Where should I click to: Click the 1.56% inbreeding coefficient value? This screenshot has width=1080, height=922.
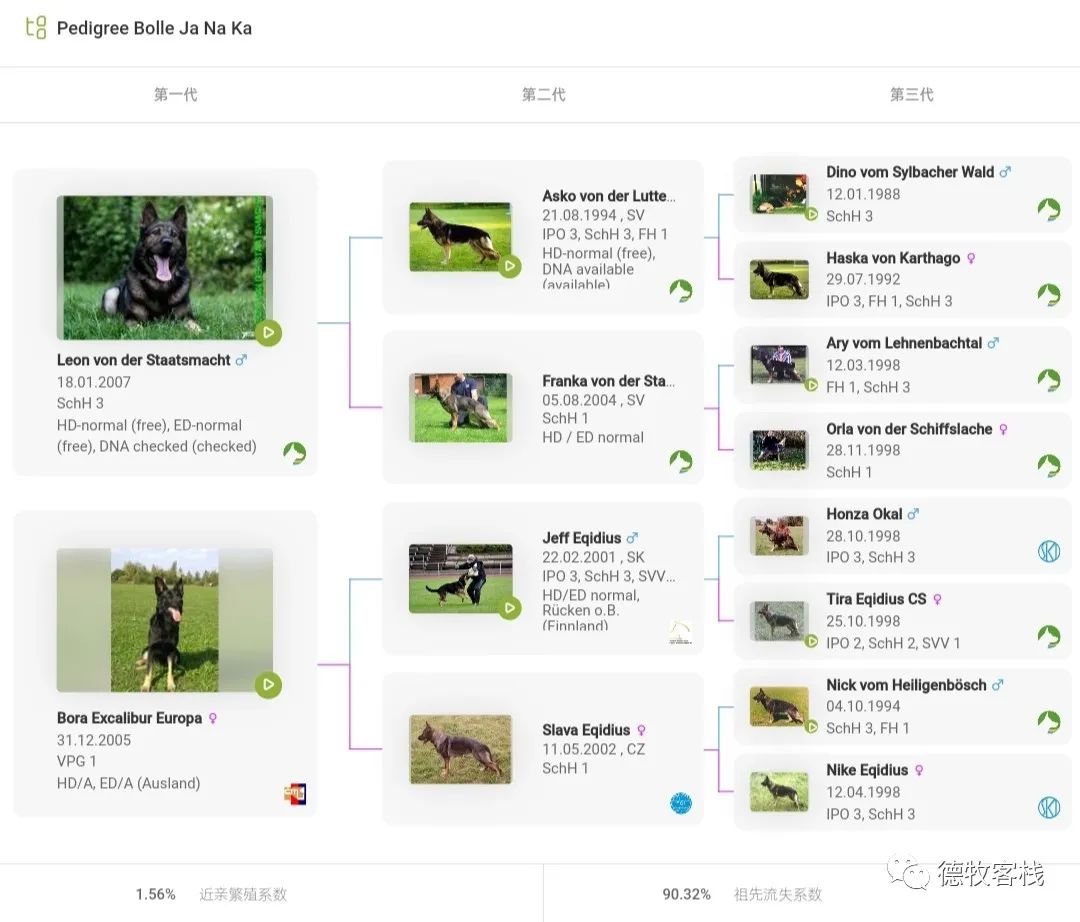156,894
